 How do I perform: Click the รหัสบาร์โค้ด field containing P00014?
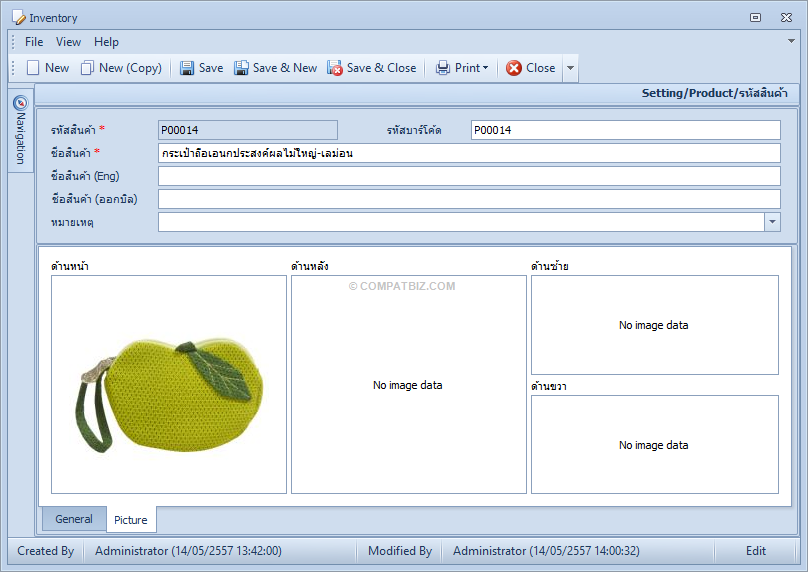[626, 130]
